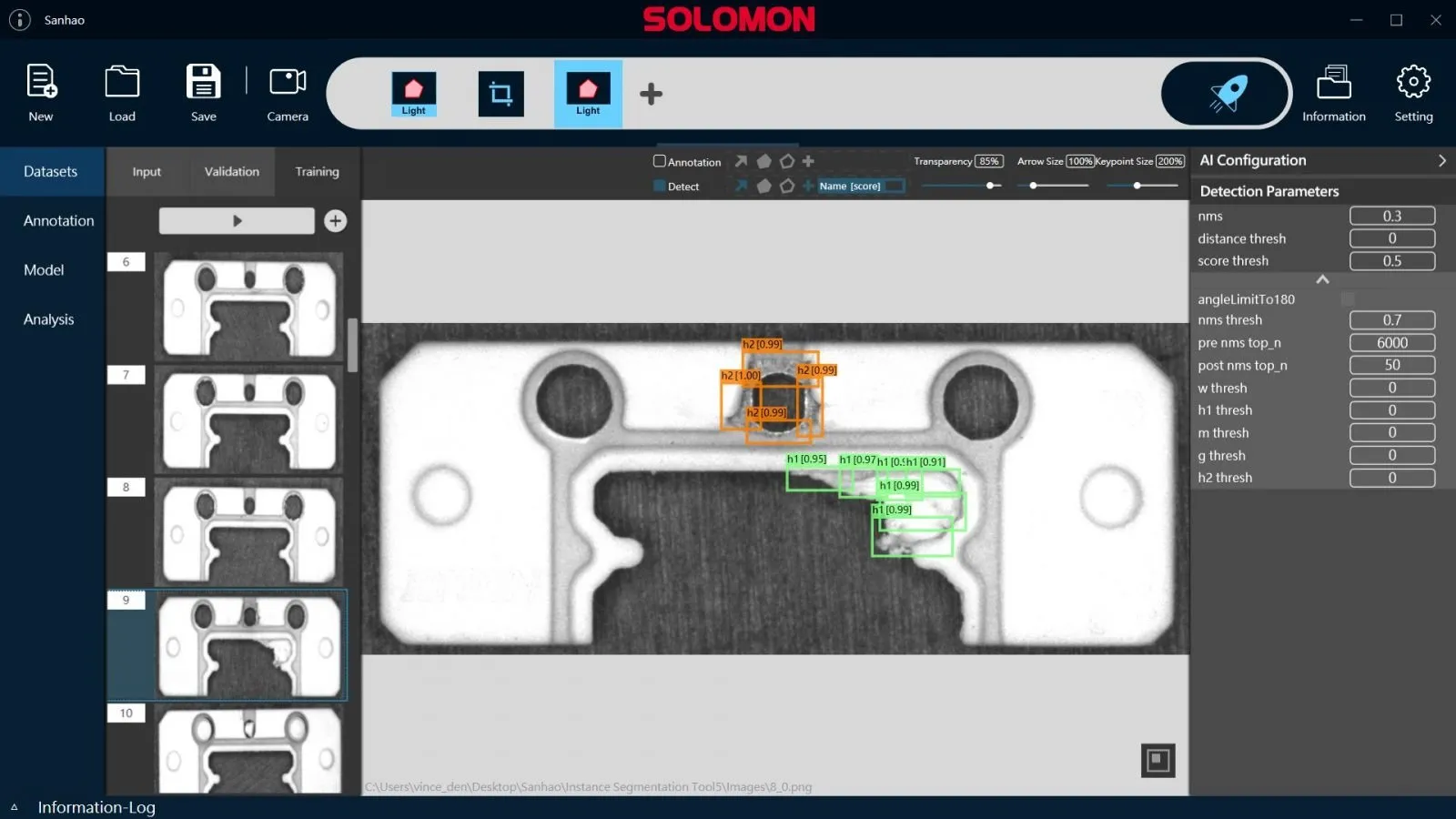
Task: Expand the Information-Log triangle icon
Action: pos(15,807)
